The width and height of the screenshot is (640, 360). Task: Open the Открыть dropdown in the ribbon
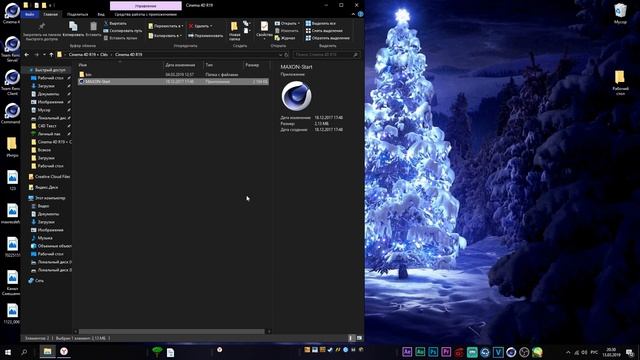click(x=287, y=23)
